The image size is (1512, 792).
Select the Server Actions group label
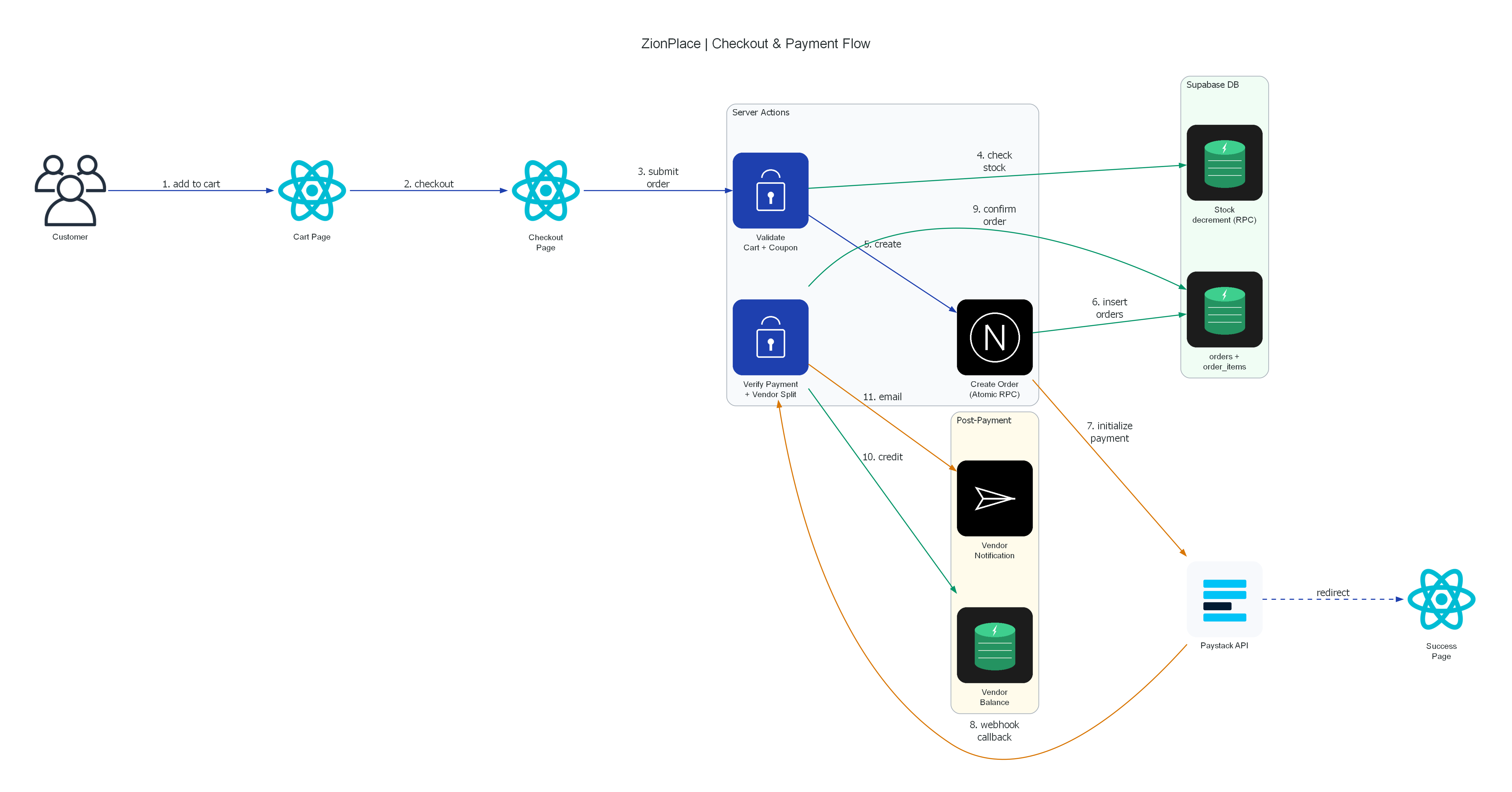761,112
